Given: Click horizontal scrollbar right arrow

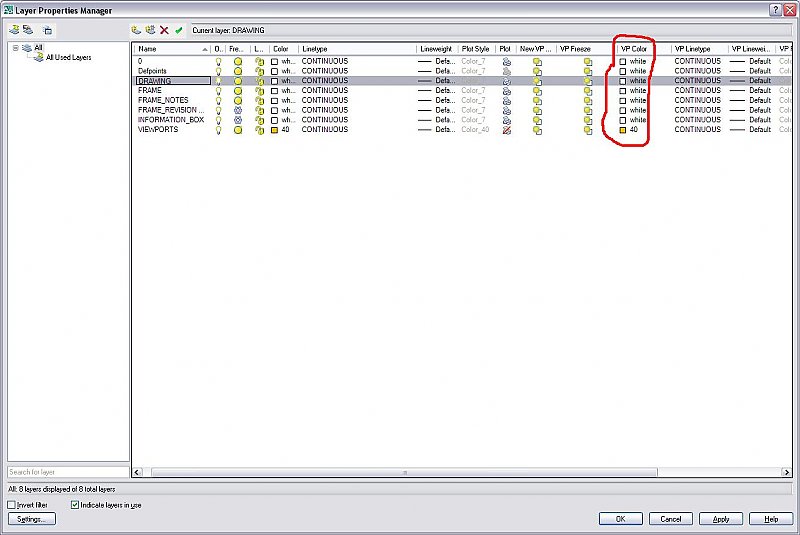Looking at the screenshot, I should click(786, 472).
